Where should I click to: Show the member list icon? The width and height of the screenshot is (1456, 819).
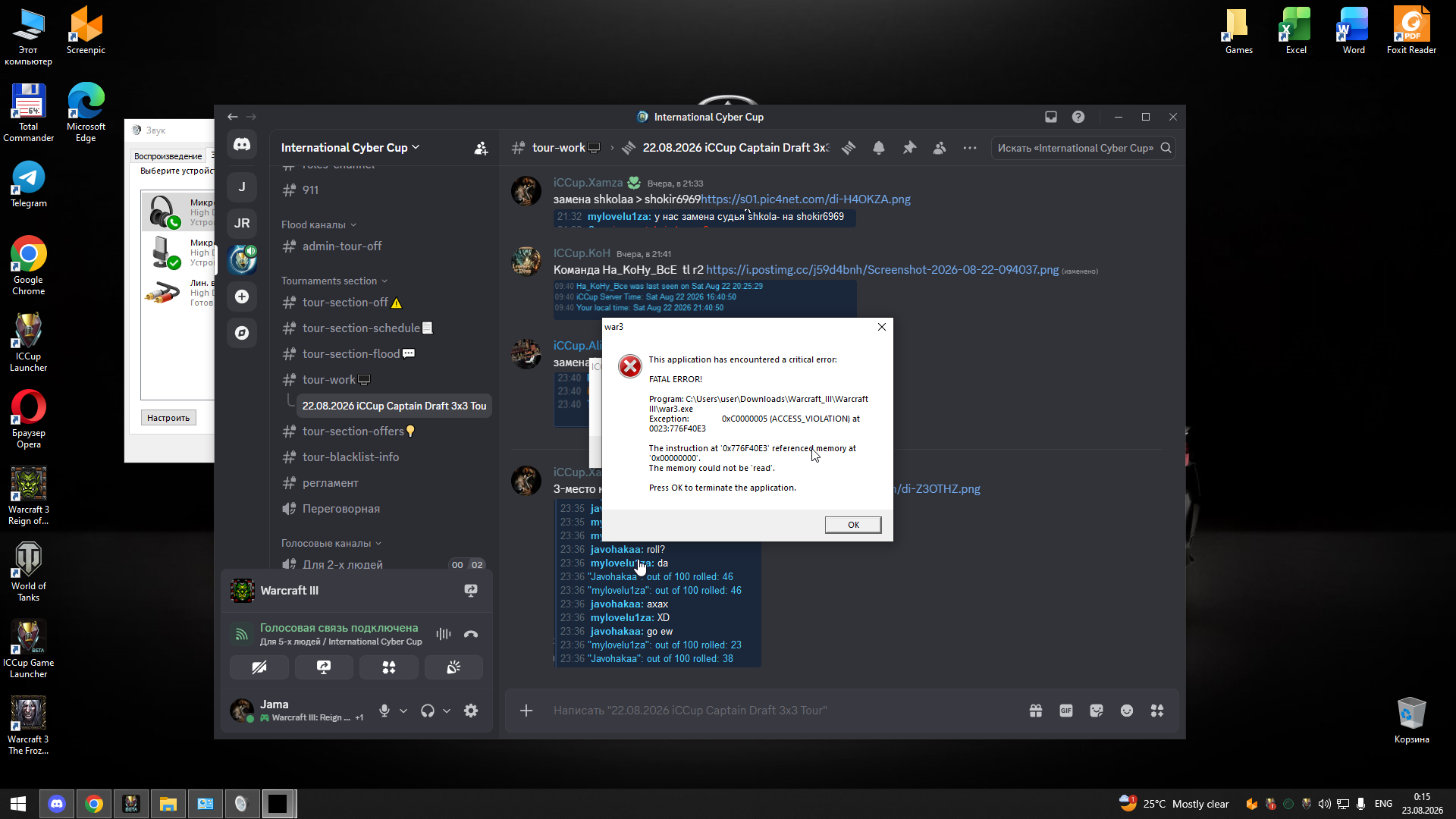tap(940, 148)
